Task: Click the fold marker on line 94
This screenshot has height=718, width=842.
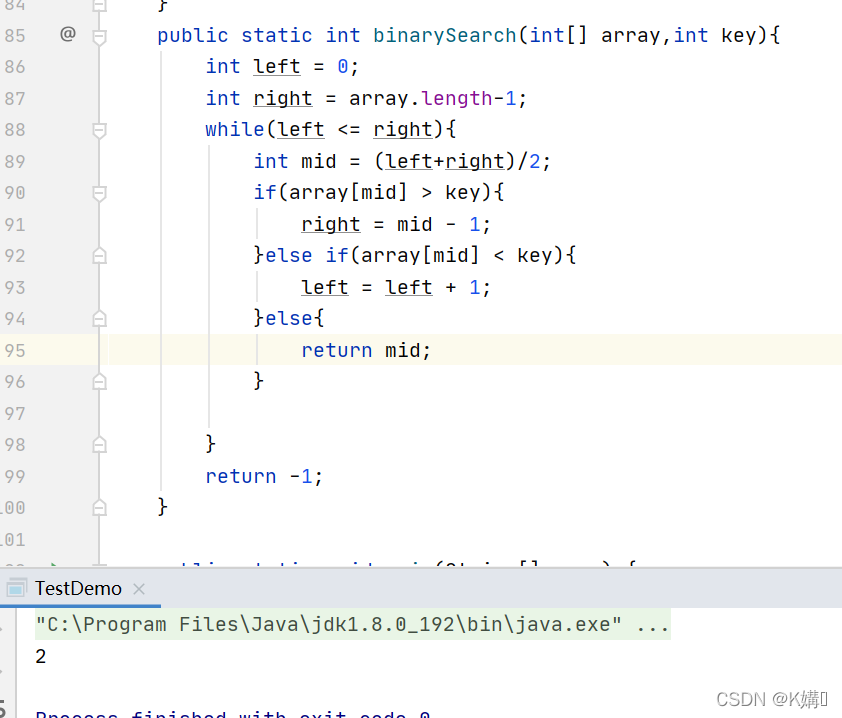Action: point(99,319)
